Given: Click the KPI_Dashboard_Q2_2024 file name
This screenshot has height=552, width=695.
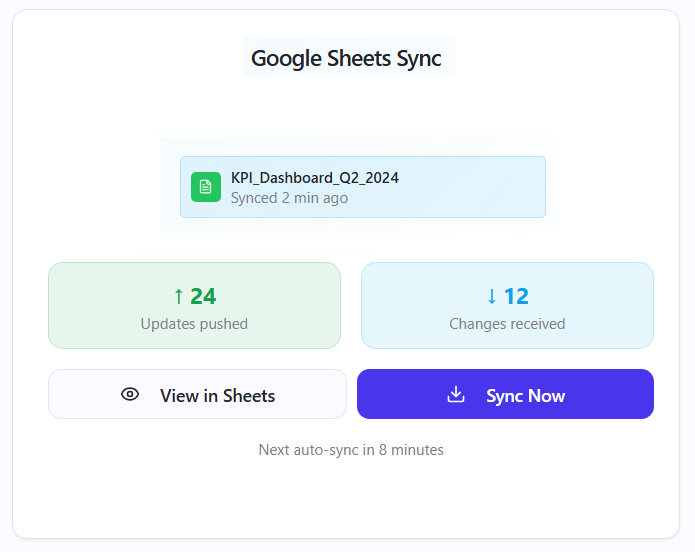Looking at the screenshot, I should pyautogui.click(x=315, y=178).
